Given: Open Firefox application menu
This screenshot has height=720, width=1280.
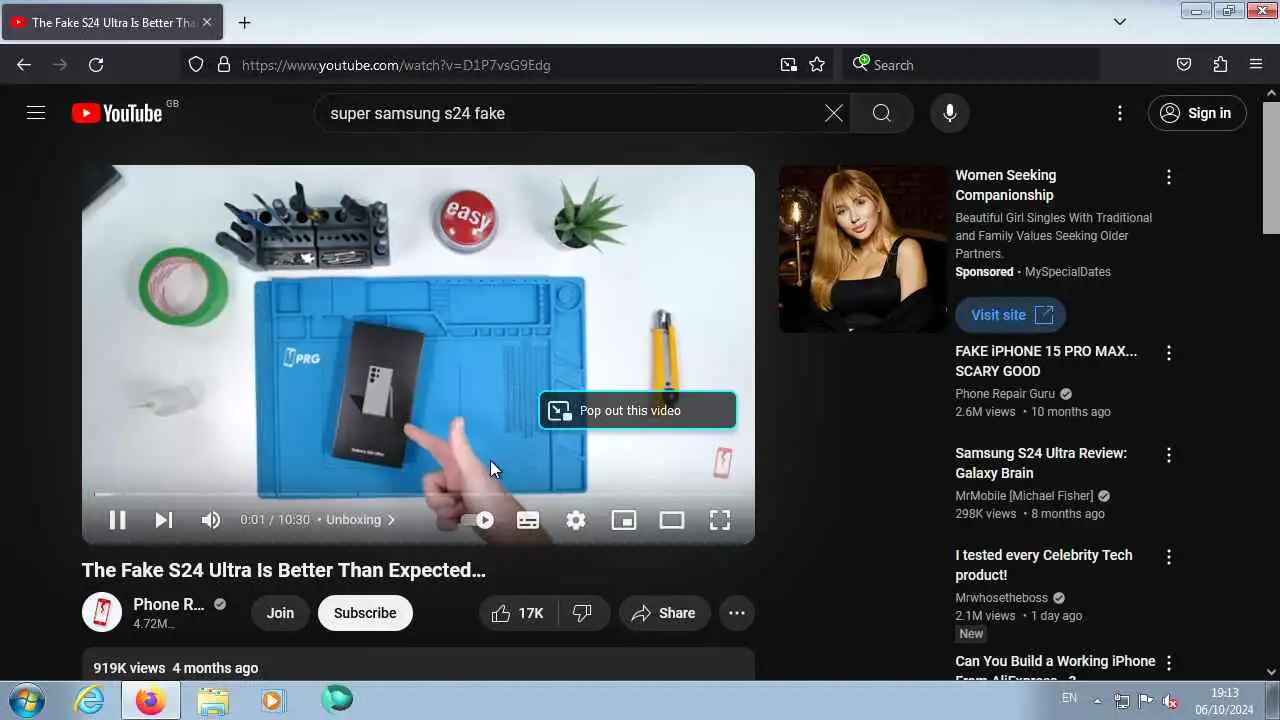Looking at the screenshot, I should point(1256,65).
